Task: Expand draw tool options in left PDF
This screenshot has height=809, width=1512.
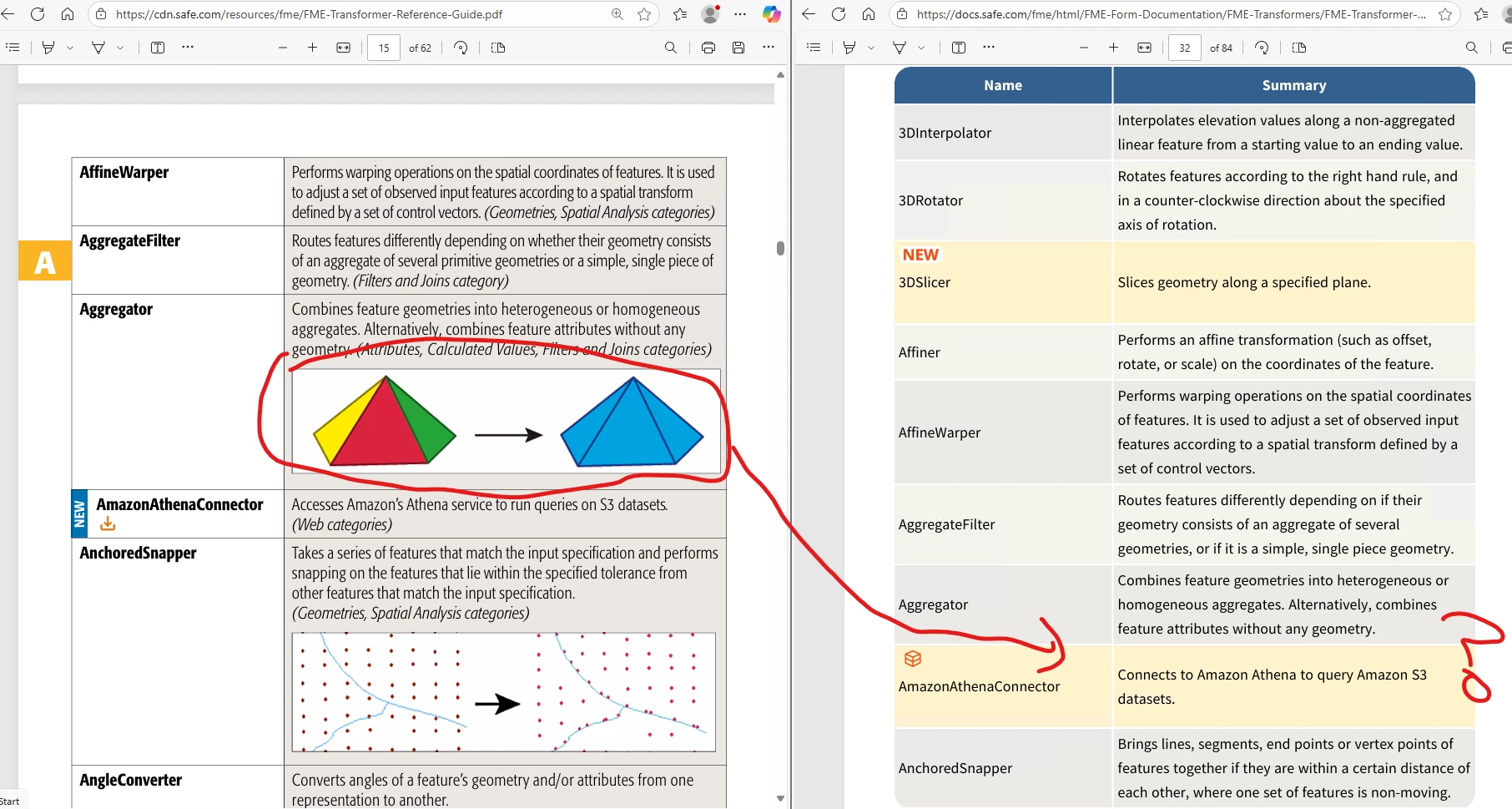Action: tap(120, 48)
